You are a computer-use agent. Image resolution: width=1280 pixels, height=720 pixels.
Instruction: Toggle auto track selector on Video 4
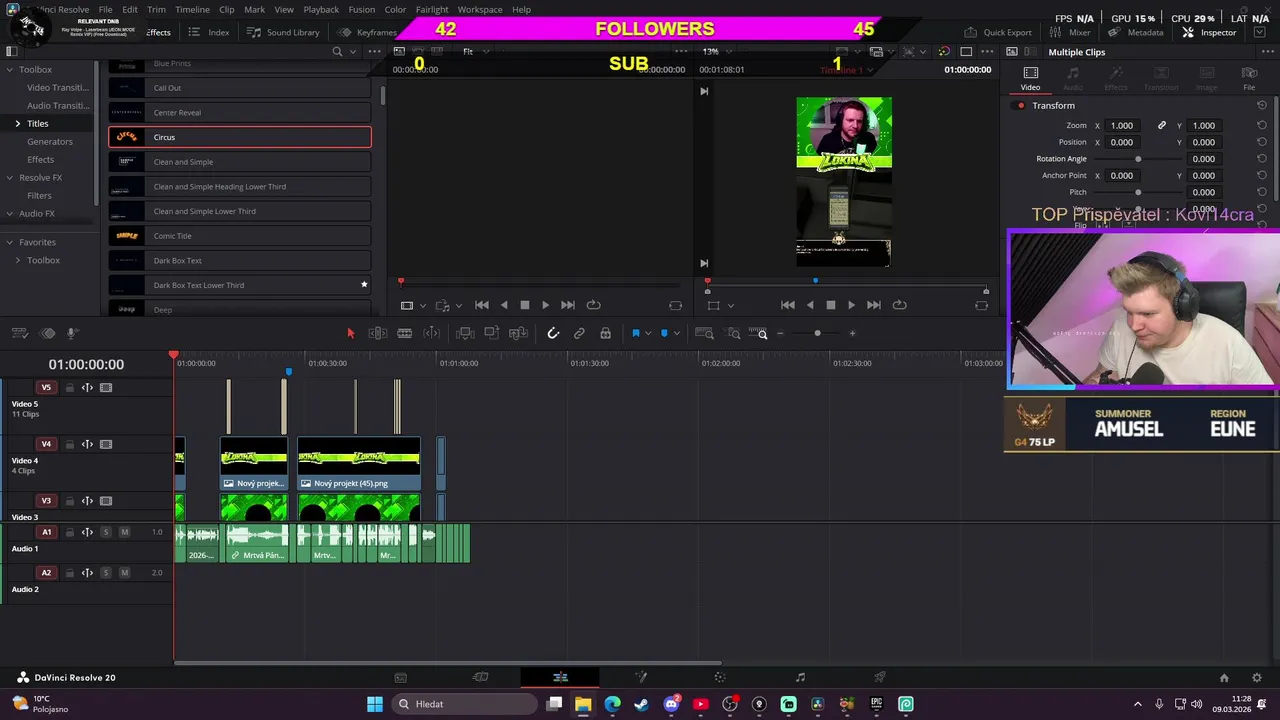pos(87,444)
